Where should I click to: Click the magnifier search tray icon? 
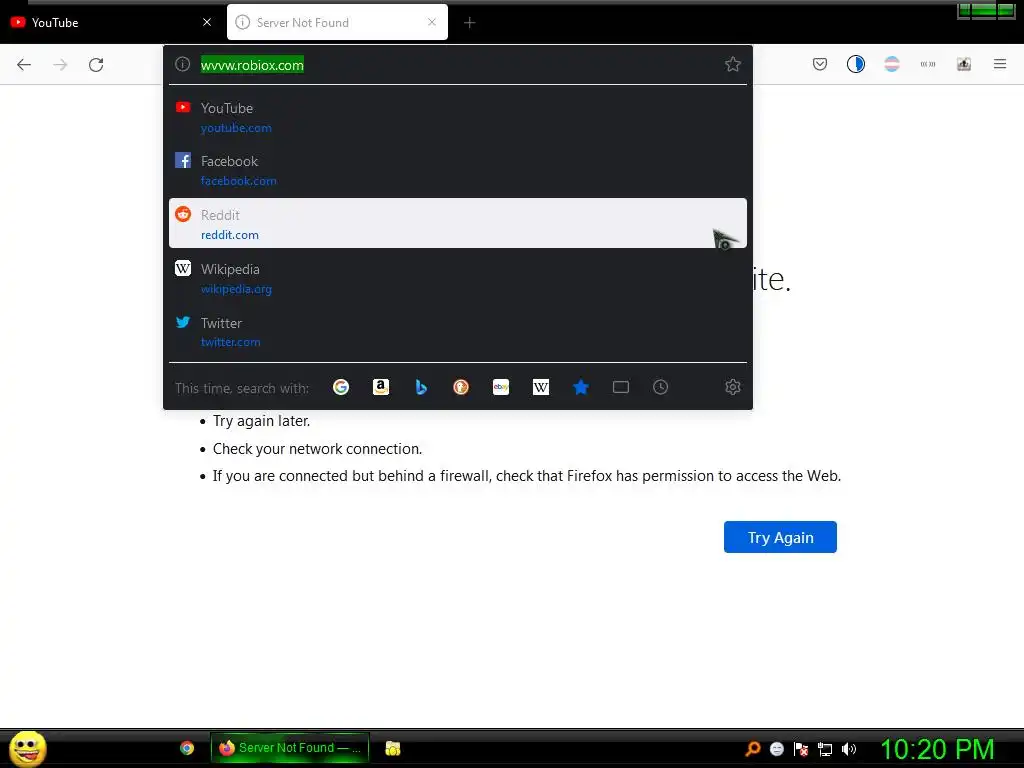point(753,749)
